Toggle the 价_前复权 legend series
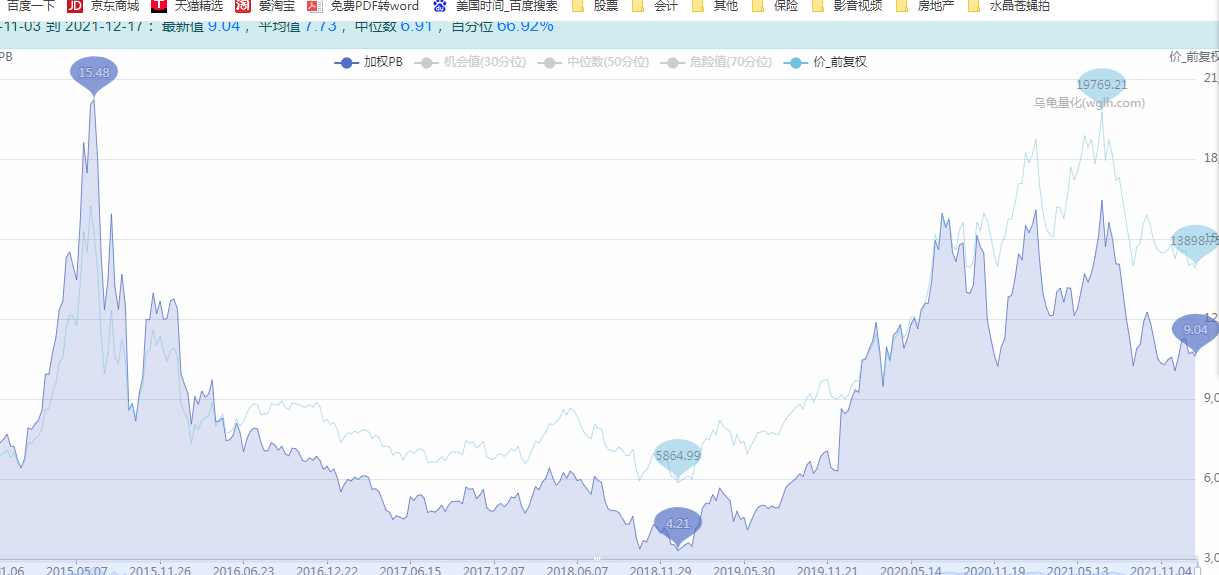This screenshot has height=575, width=1219. [826, 62]
